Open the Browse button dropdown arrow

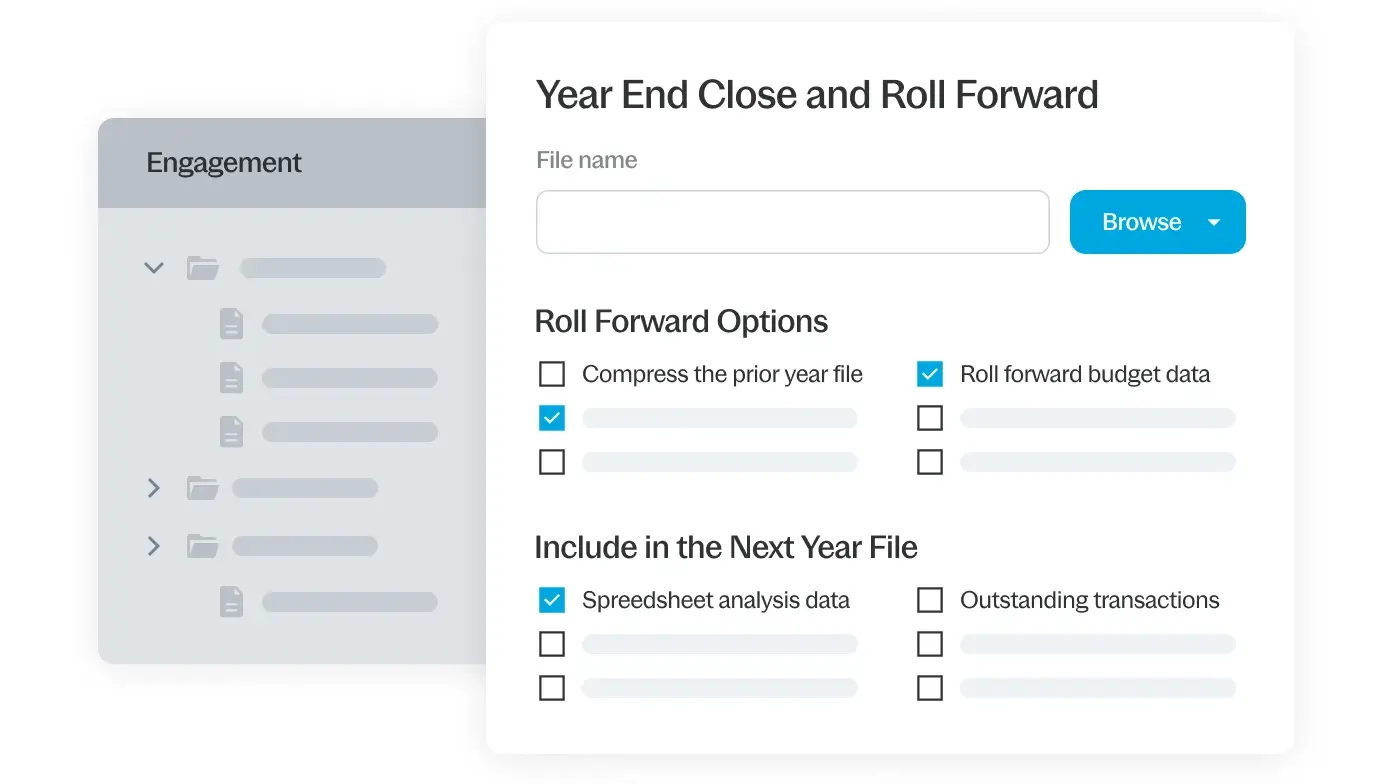tap(1214, 222)
